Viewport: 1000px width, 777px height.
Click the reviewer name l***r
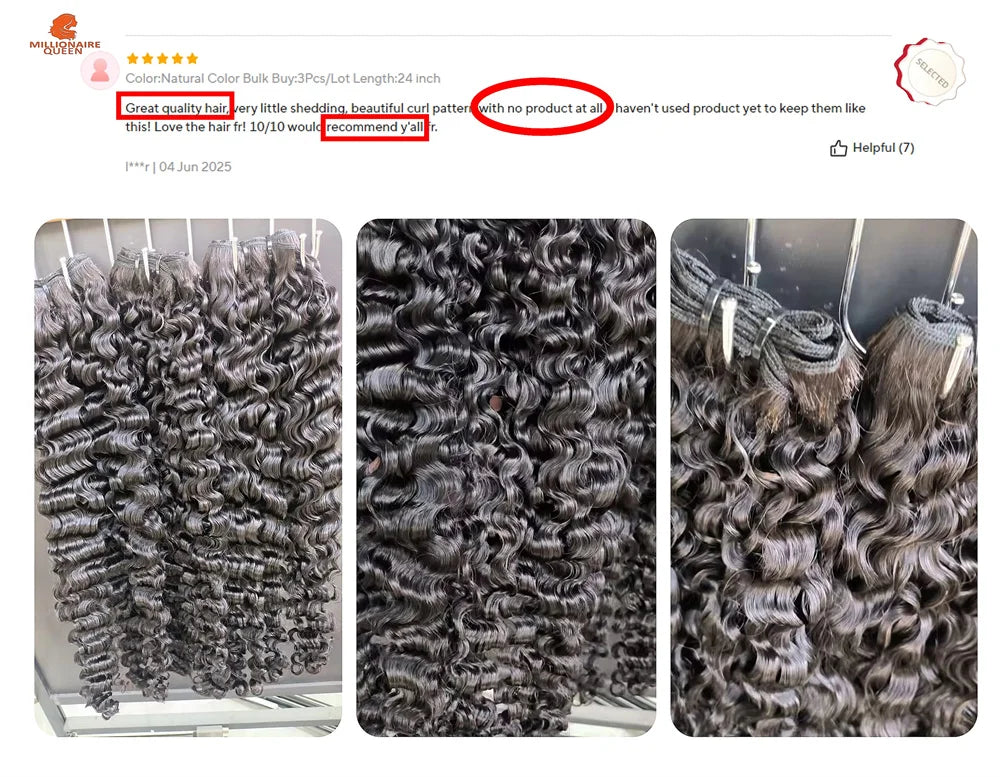pos(137,166)
